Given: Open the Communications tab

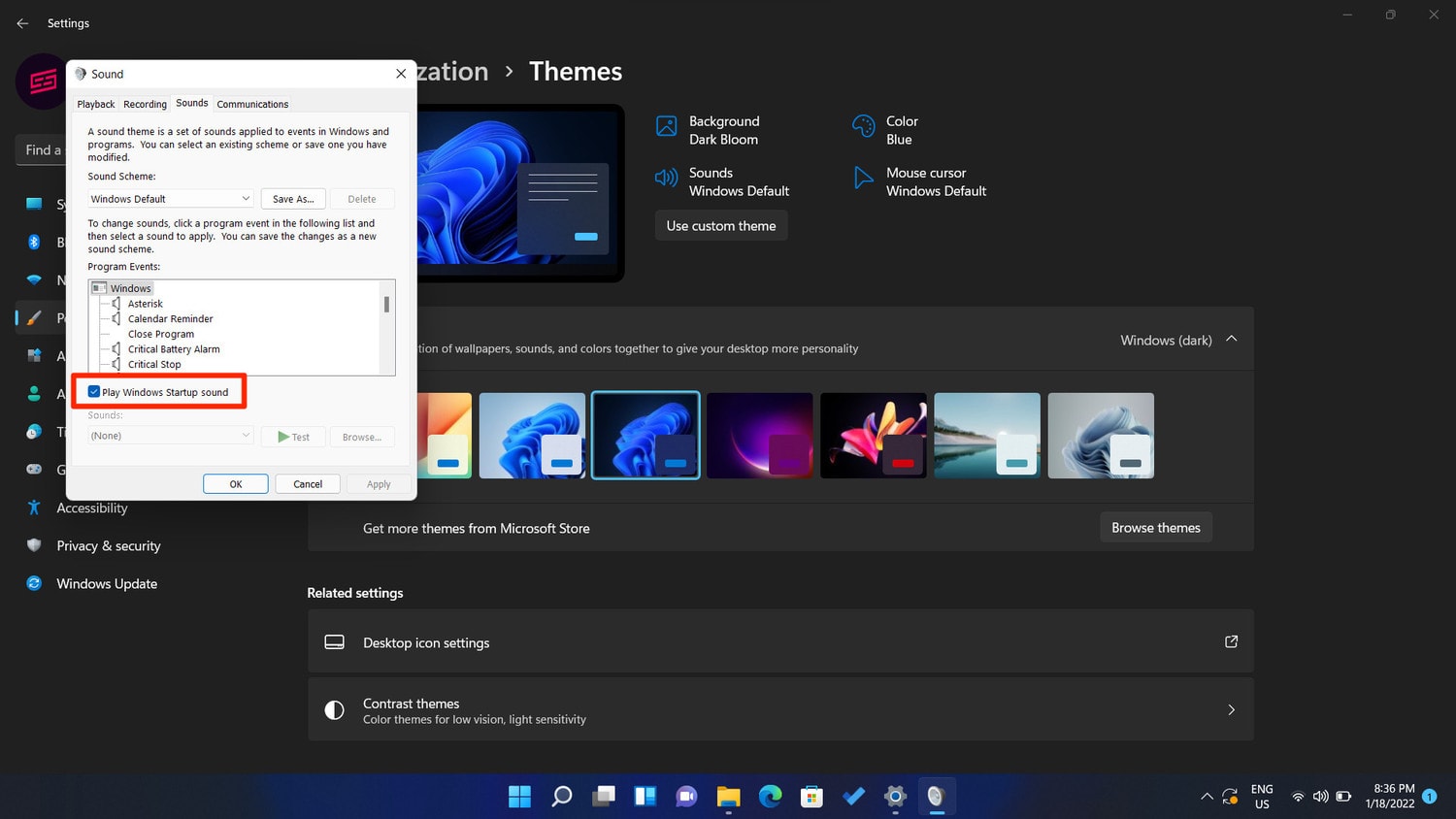Looking at the screenshot, I should 252,104.
